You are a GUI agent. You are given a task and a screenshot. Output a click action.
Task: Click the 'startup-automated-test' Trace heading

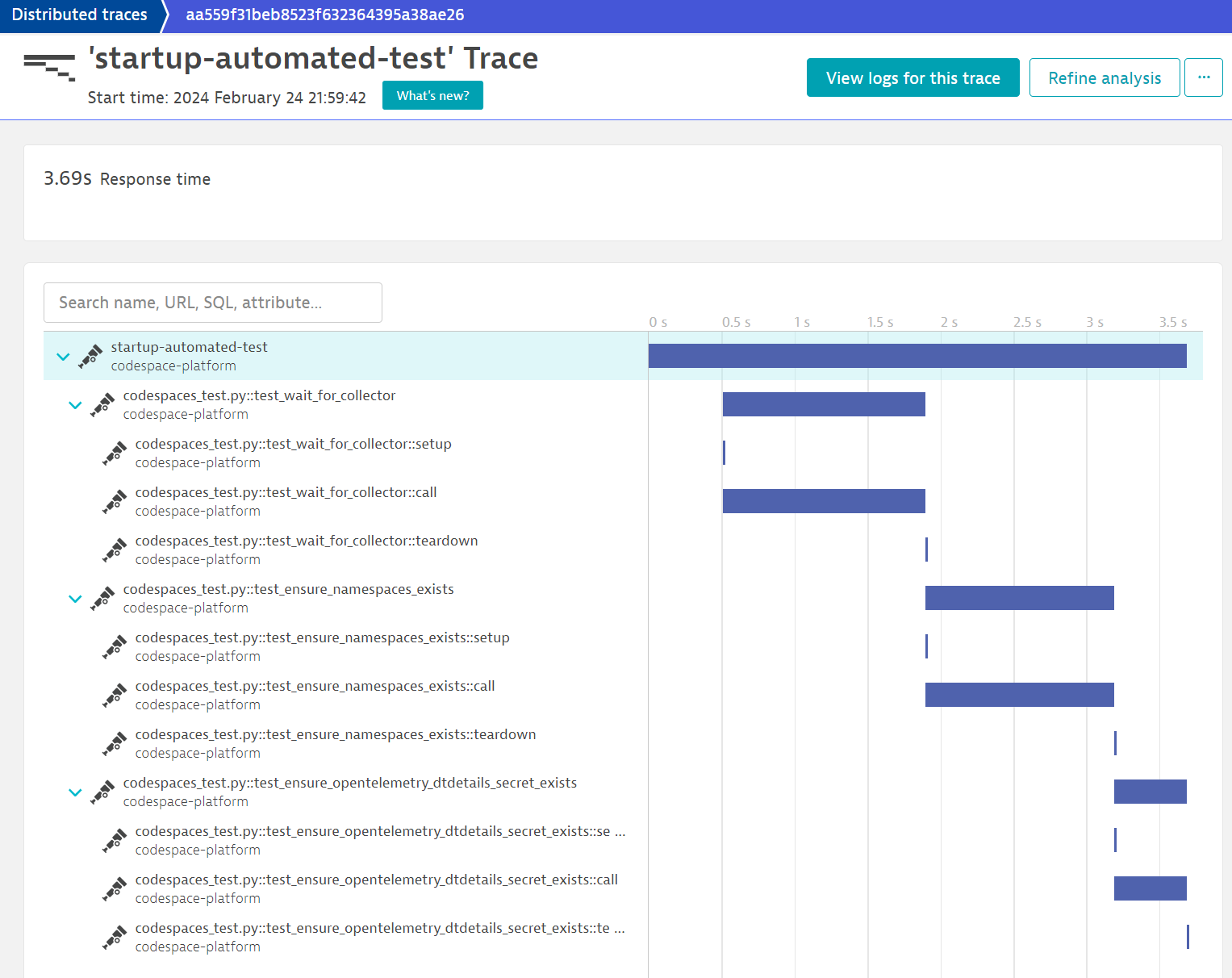(x=313, y=58)
